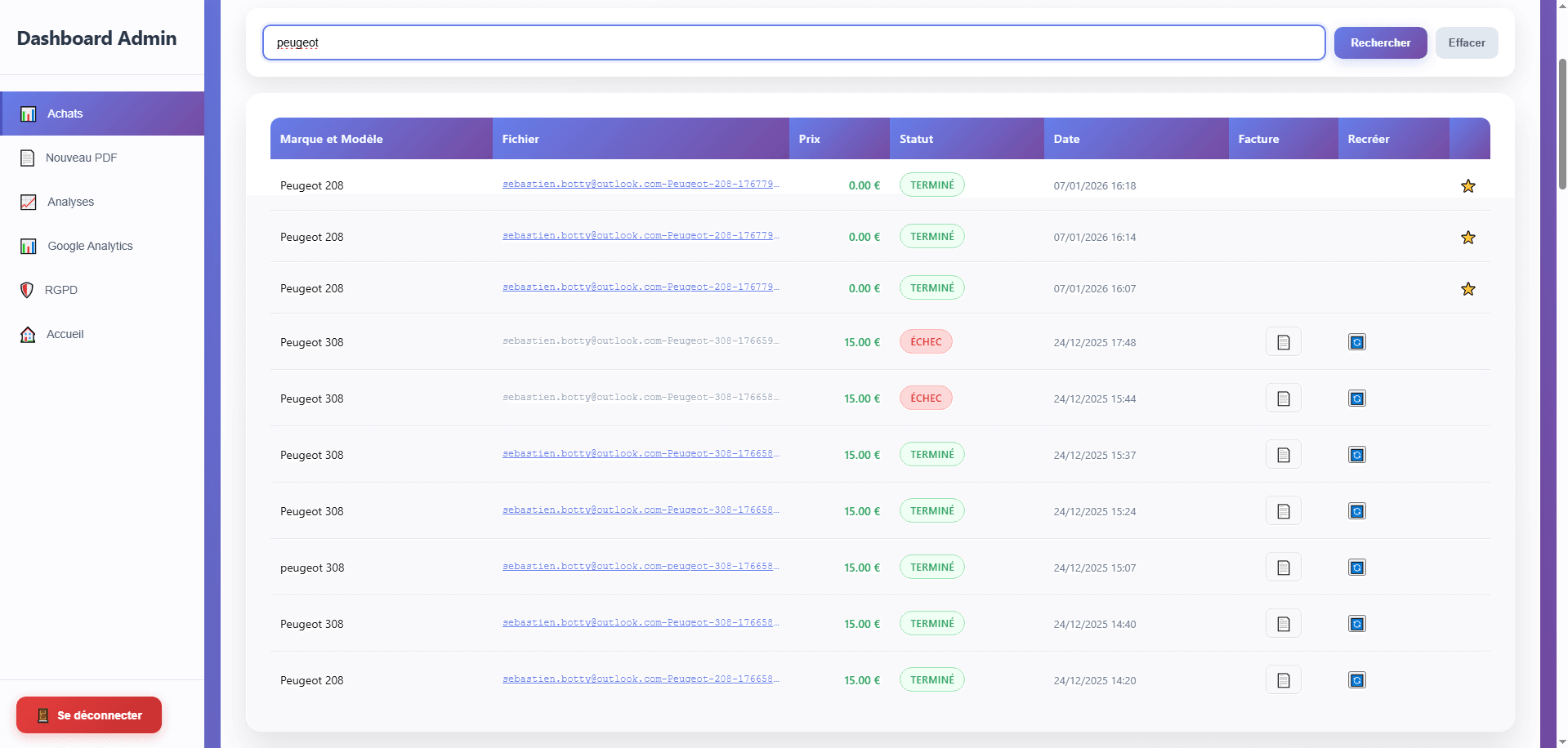This screenshot has width=1568, height=748.
Task: Recreate PDF for purchase dated 24/12/2025 15:24
Action: 1356,511
